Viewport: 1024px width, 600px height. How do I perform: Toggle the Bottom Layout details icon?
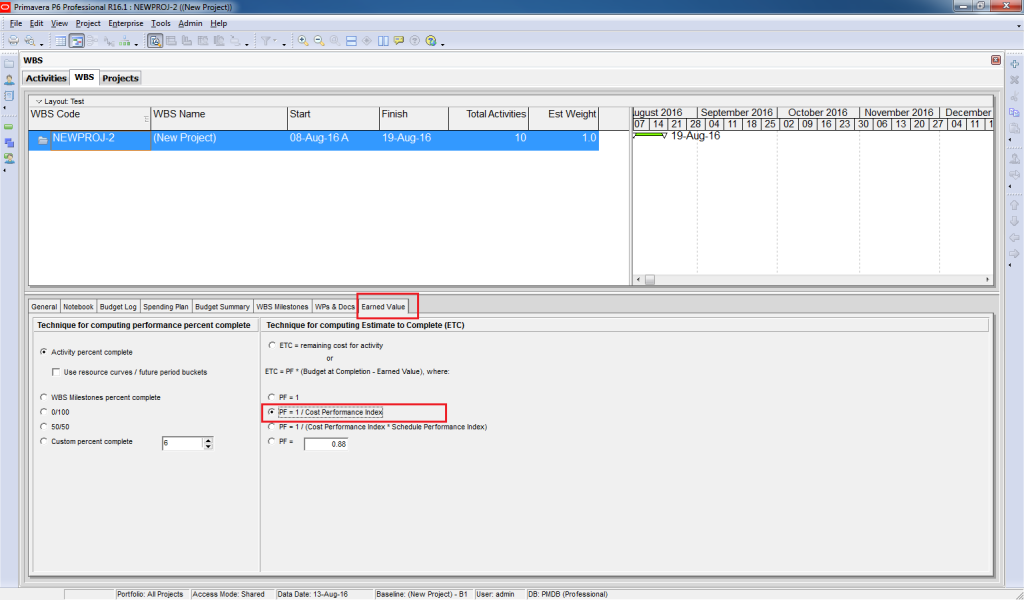(155, 40)
